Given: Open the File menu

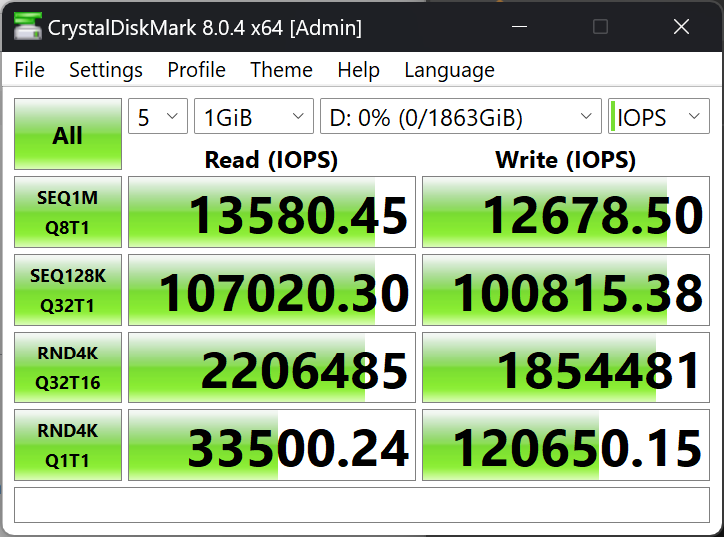Looking at the screenshot, I should pos(30,70).
